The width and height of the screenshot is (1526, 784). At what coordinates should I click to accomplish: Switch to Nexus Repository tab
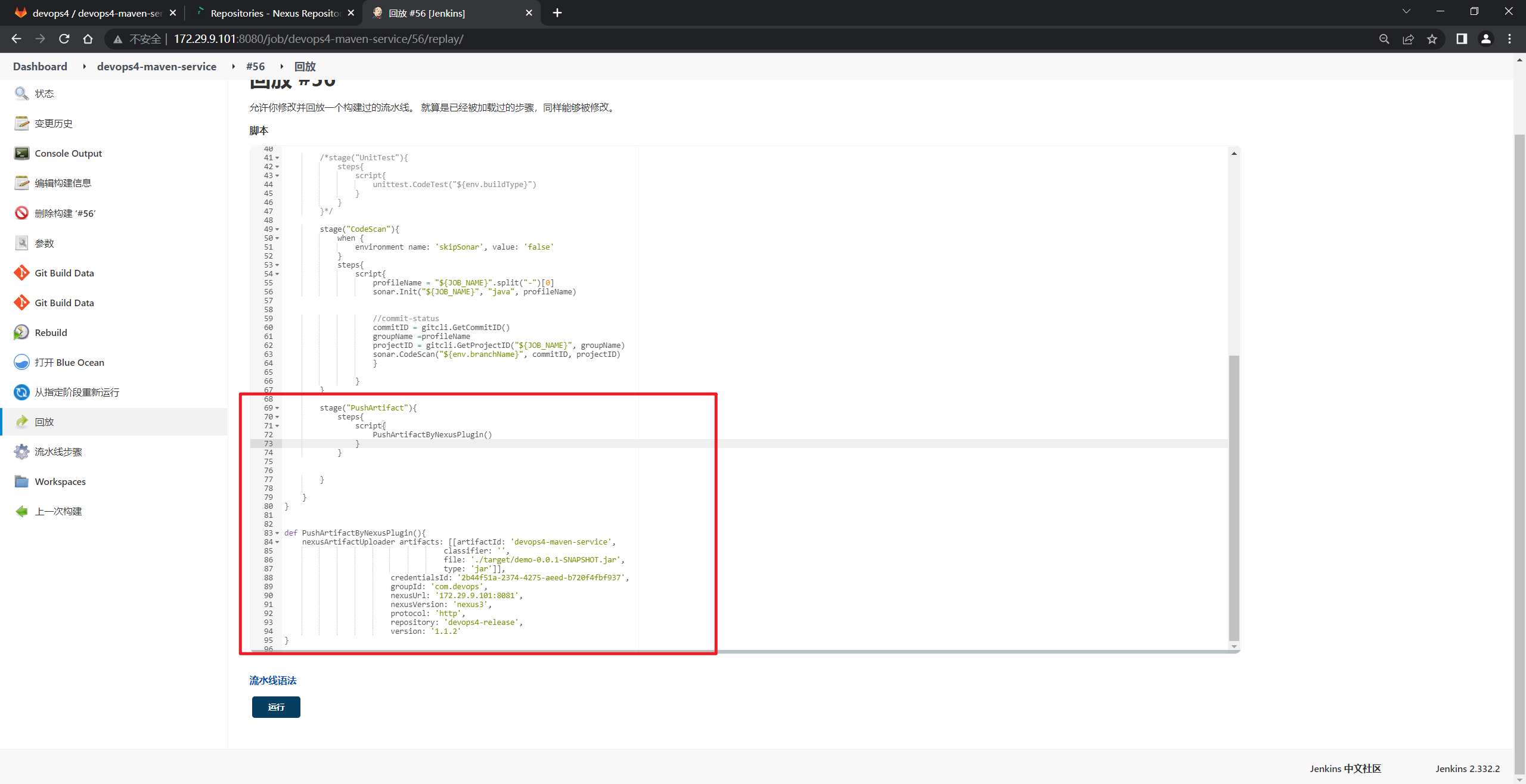pos(274,13)
